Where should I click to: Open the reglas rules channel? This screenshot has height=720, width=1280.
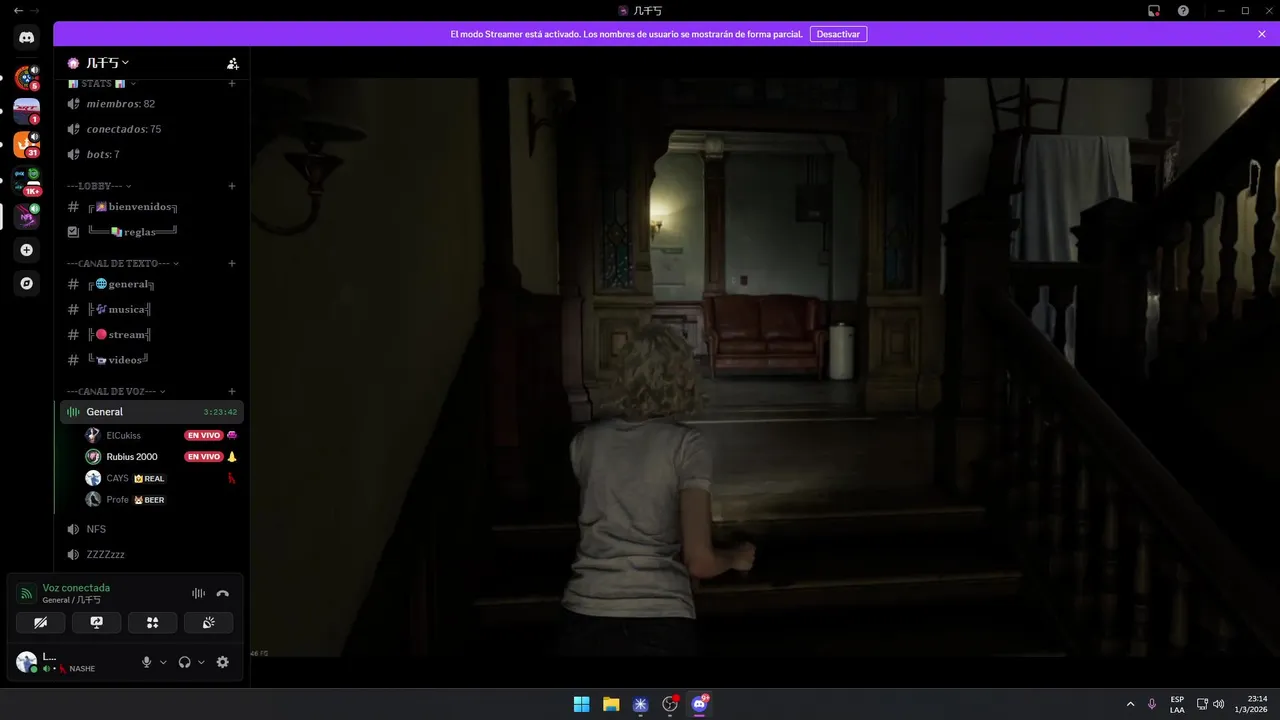coord(152,232)
